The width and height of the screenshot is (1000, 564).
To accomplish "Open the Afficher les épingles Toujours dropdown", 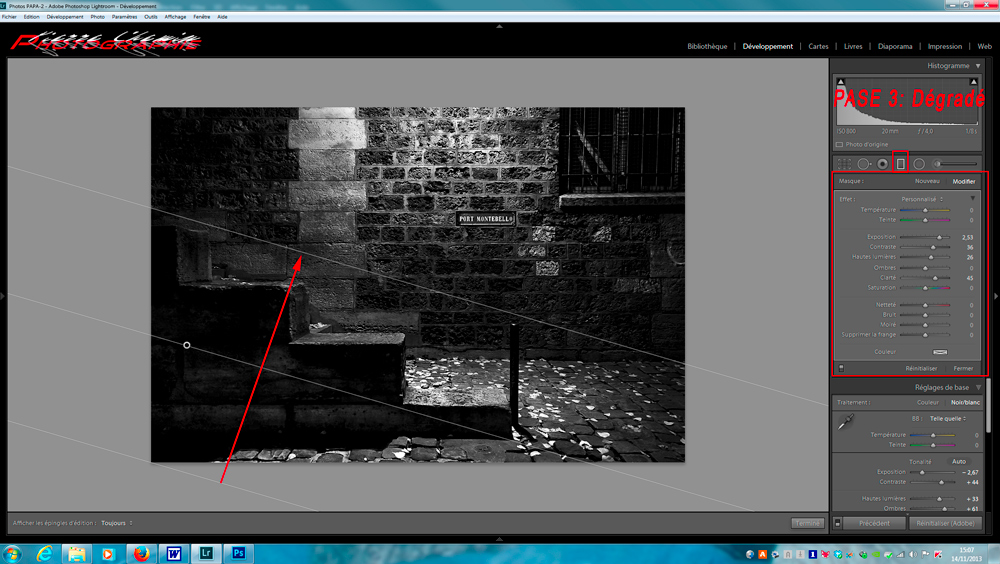I will (x=117, y=523).
